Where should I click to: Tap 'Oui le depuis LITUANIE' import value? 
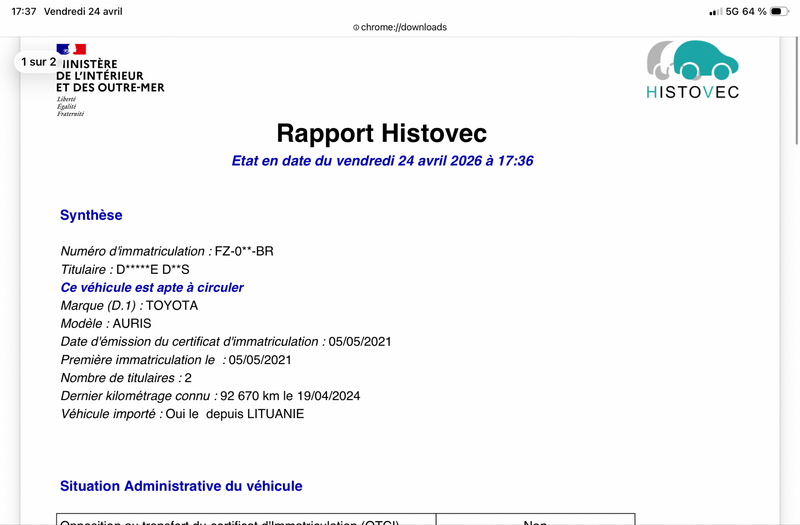click(x=235, y=414)
